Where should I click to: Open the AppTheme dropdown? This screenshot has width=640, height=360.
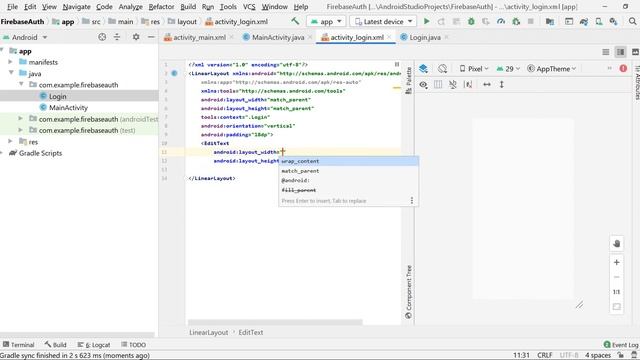551,69
